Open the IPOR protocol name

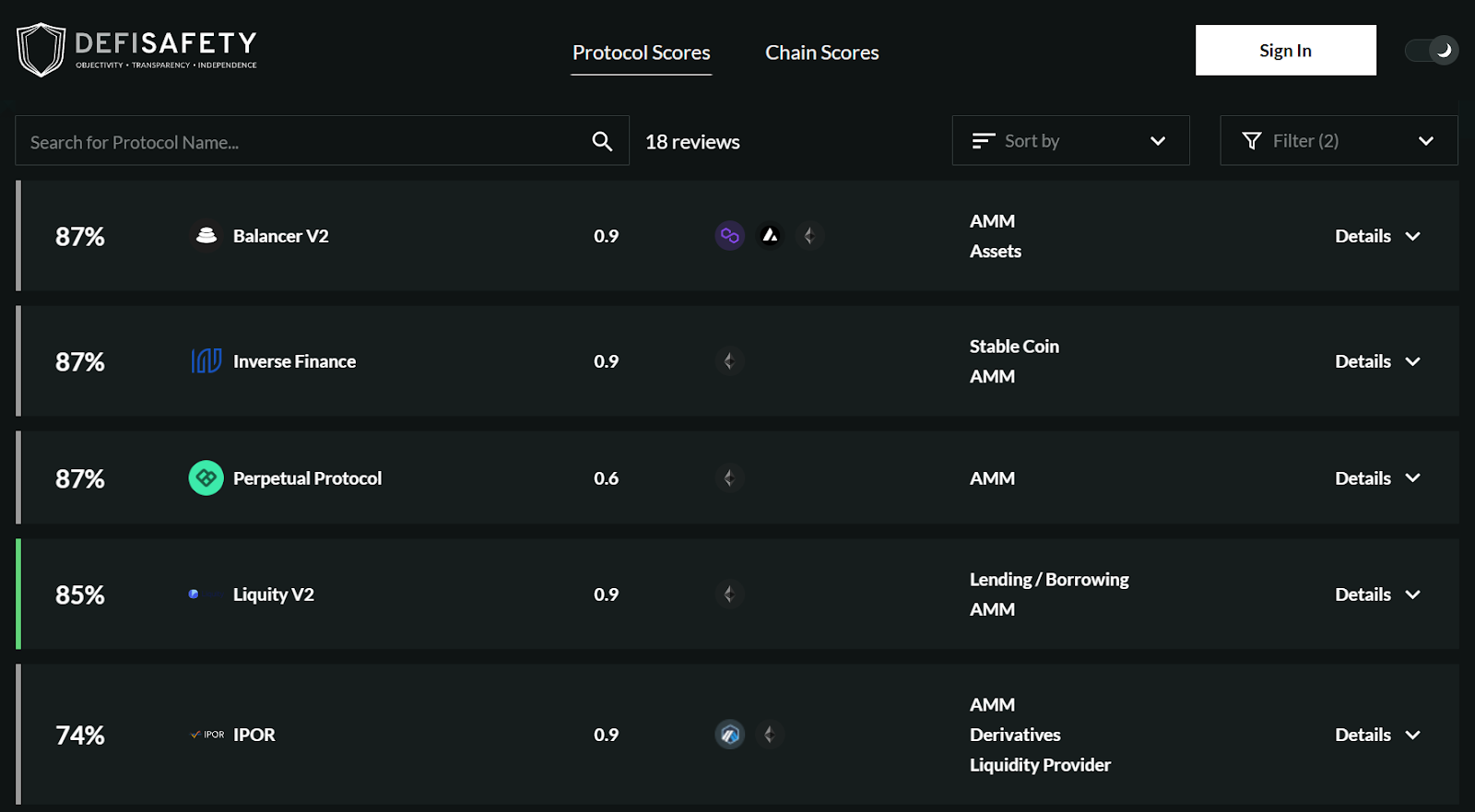coord(254,735)
